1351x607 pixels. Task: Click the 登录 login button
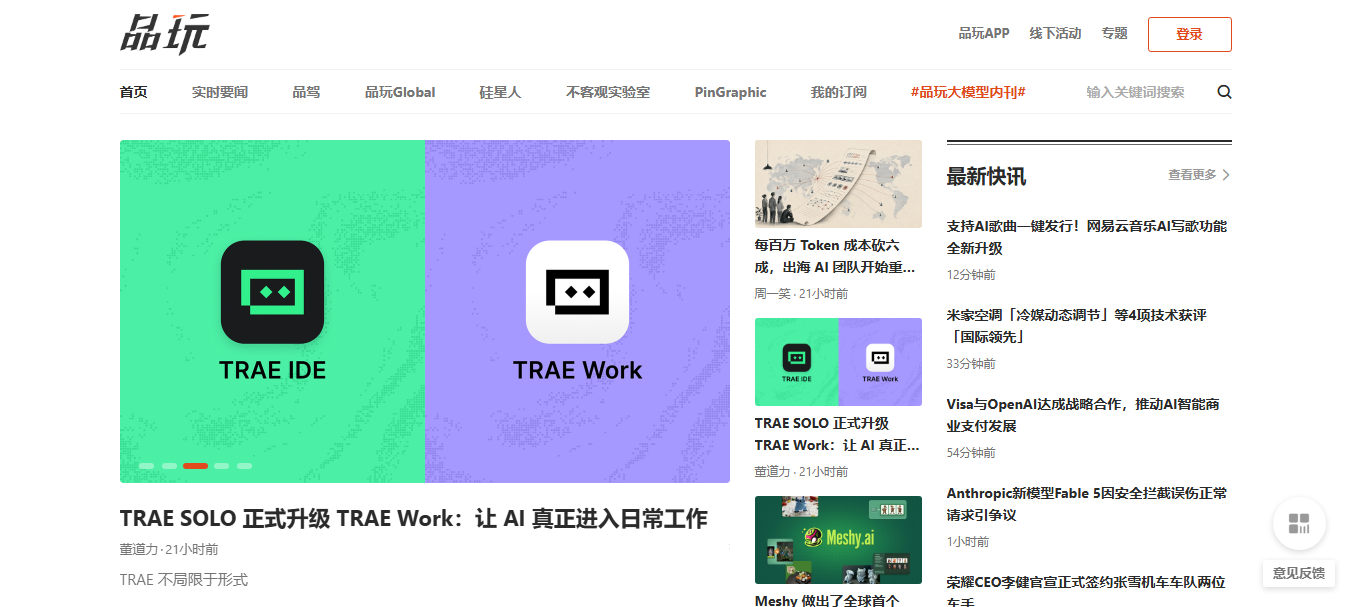(1189, 34)
